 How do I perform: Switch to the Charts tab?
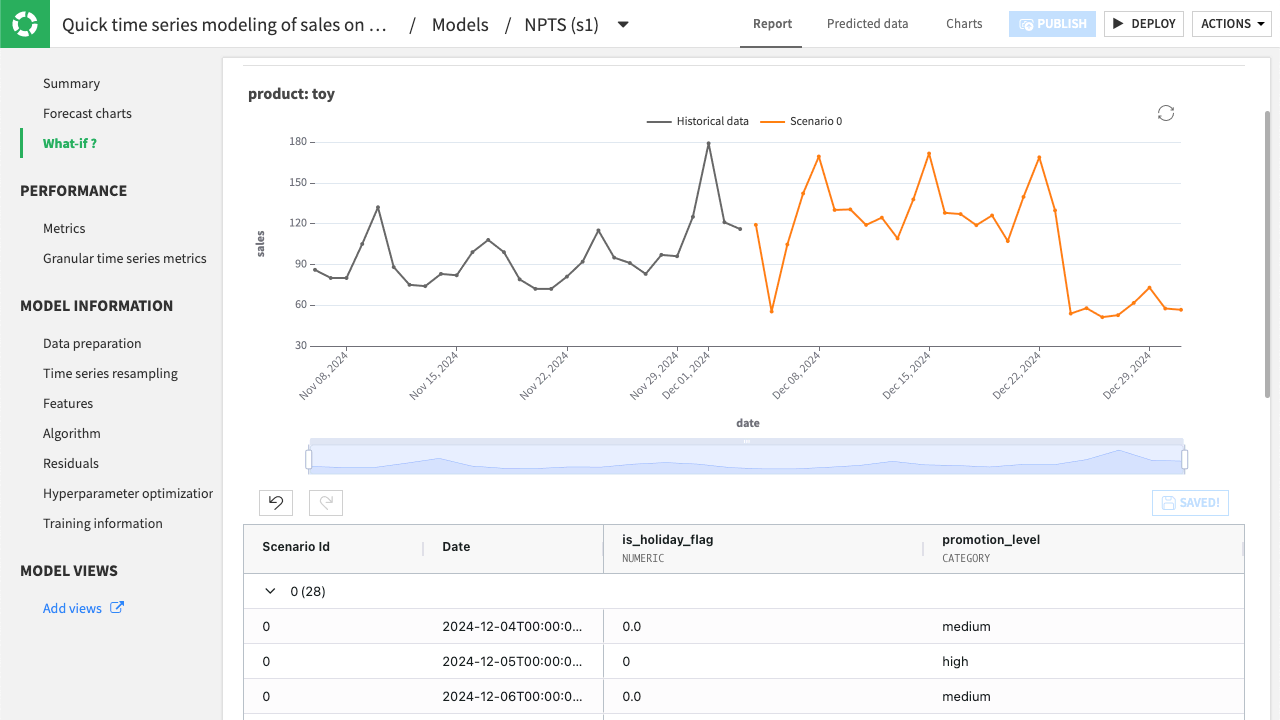tap(963, 23)
